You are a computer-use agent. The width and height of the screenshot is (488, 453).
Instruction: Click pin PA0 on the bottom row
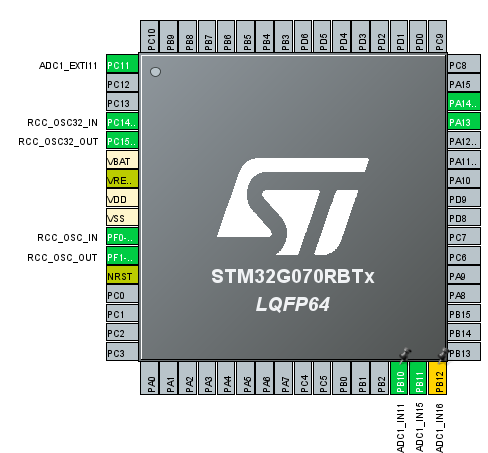pyautogui.click(x=150, y=378)
